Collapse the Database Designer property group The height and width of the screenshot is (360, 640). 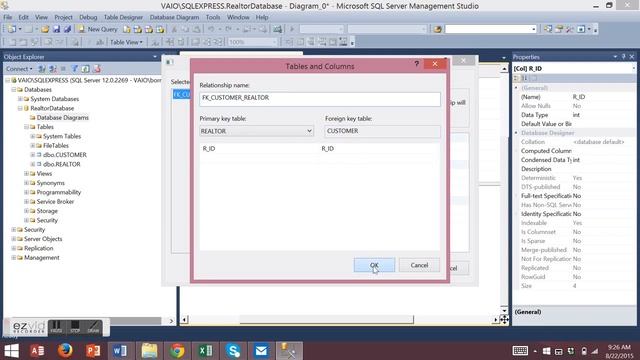[516, 133]
